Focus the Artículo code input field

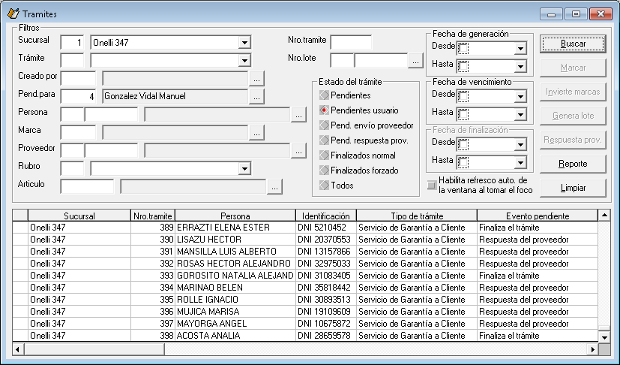87,187
